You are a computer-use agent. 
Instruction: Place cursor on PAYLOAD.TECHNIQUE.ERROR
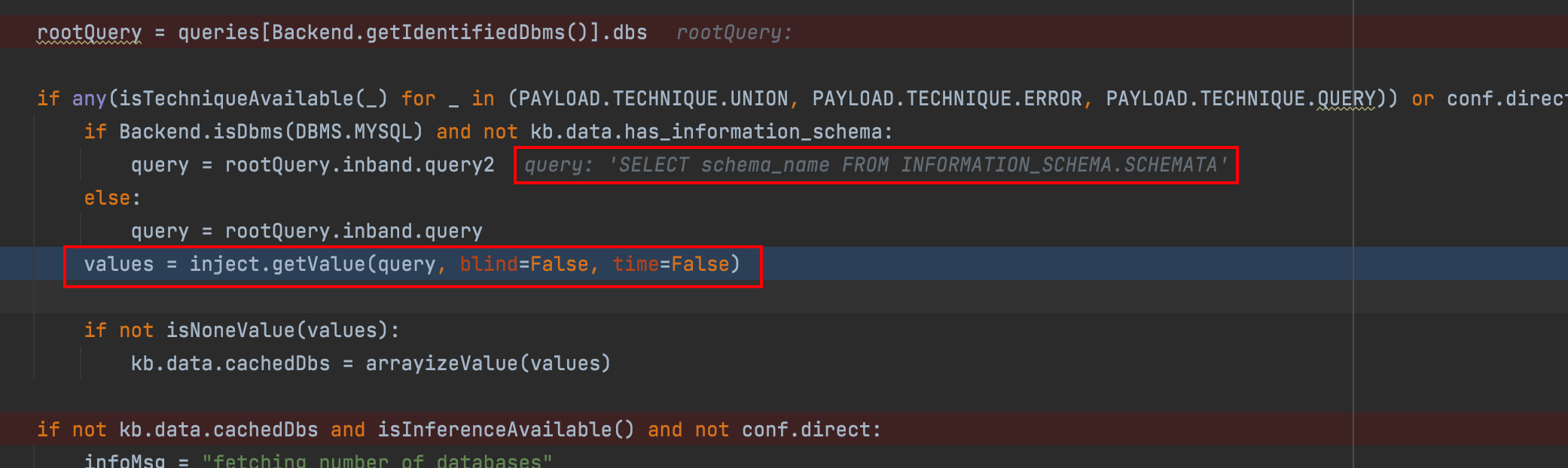947,99
